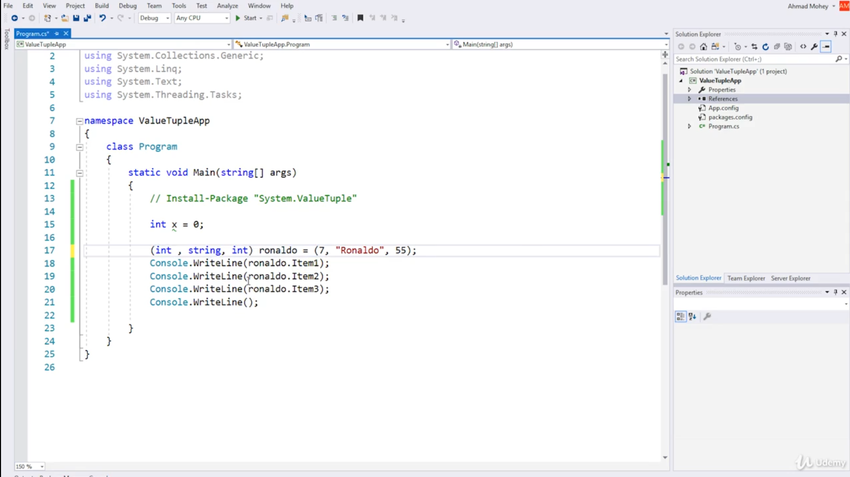Collapse the Main method code block
Screen dimensions: 850x477
click(80, 173)
